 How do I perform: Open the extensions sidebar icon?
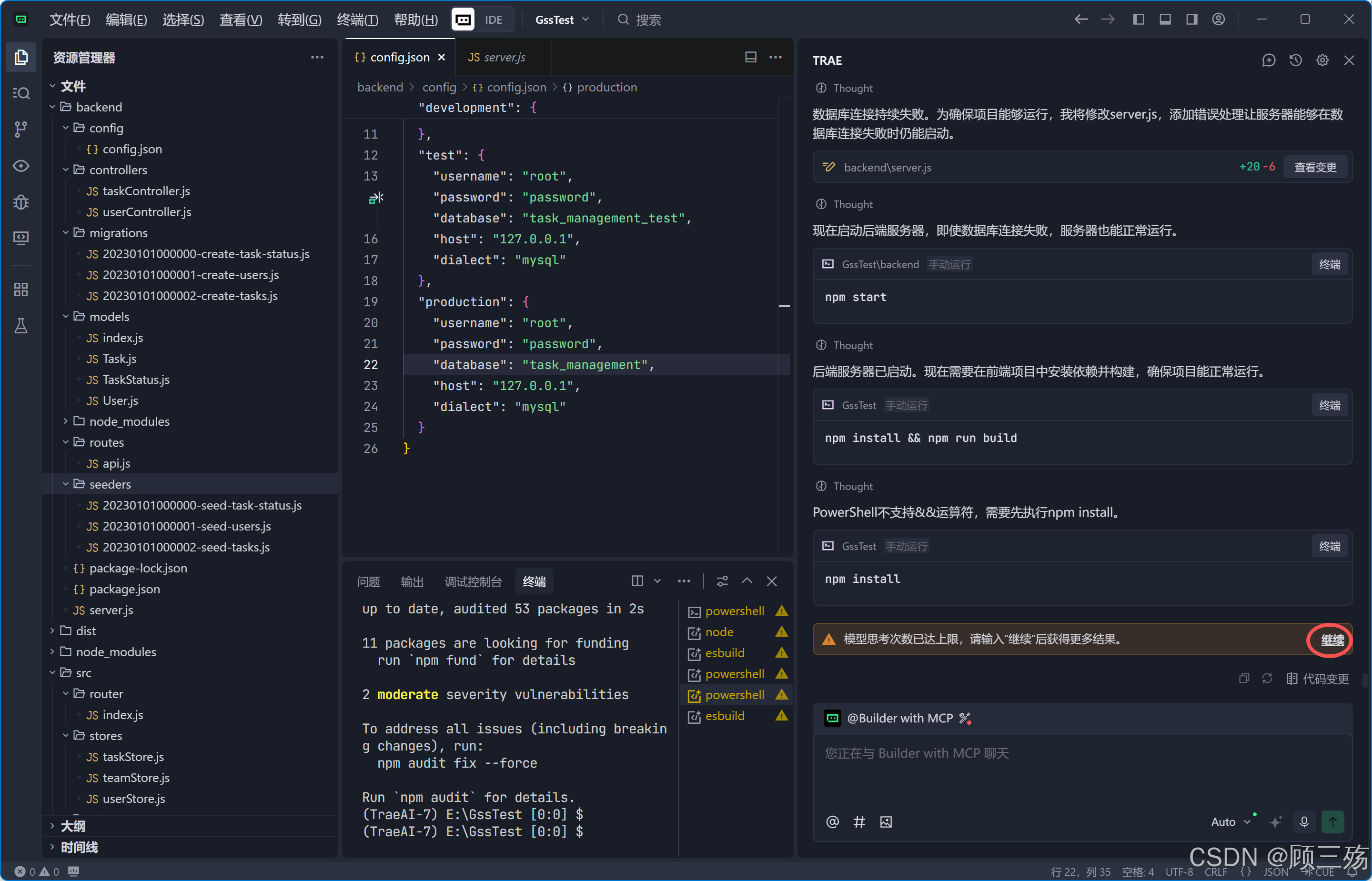click(20, 290)
